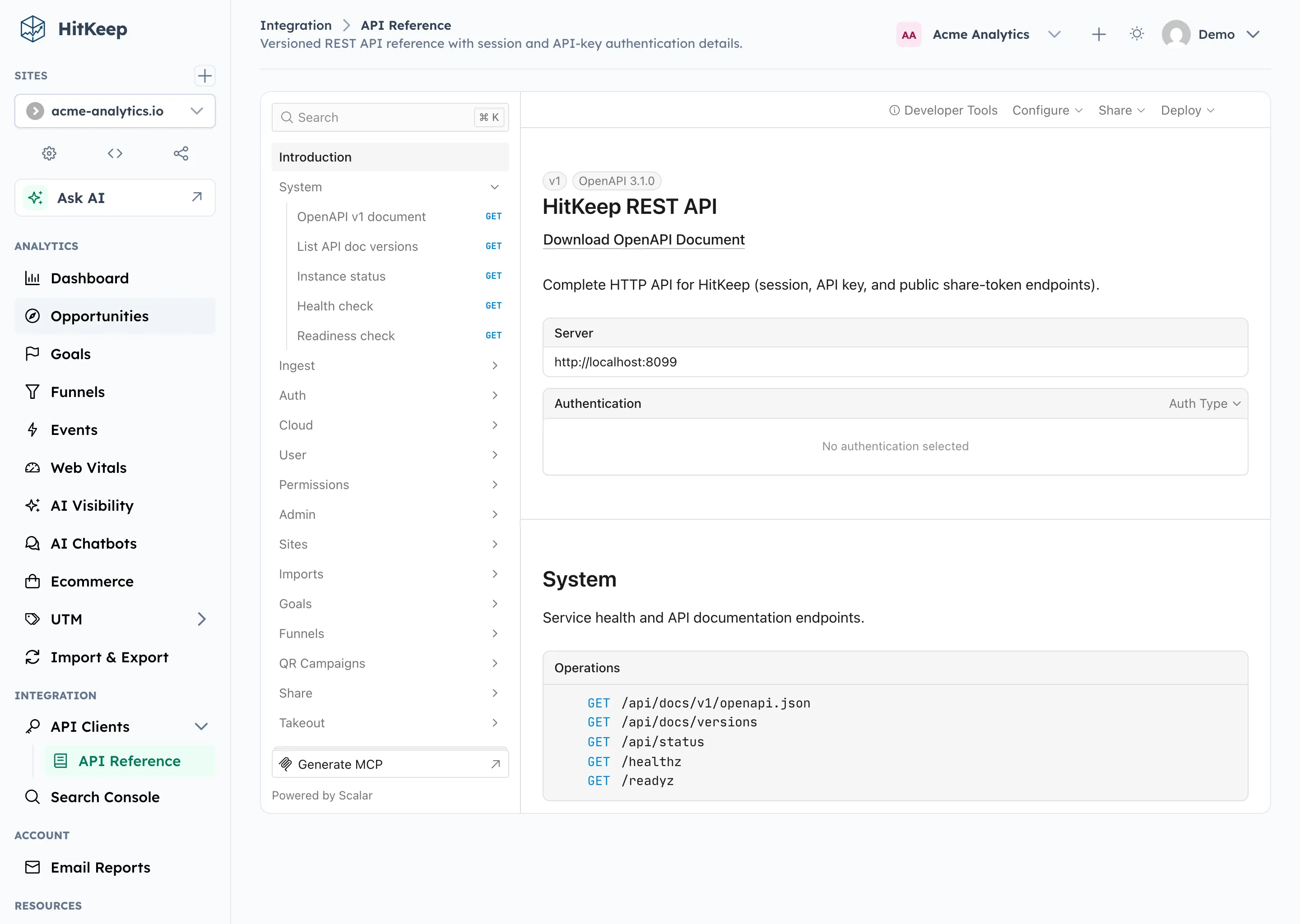Image resolution: width=1300 pixels, height=924 pixels.
Task: Click the plus icon in top bar
Action: click(x=1099, y=35)
